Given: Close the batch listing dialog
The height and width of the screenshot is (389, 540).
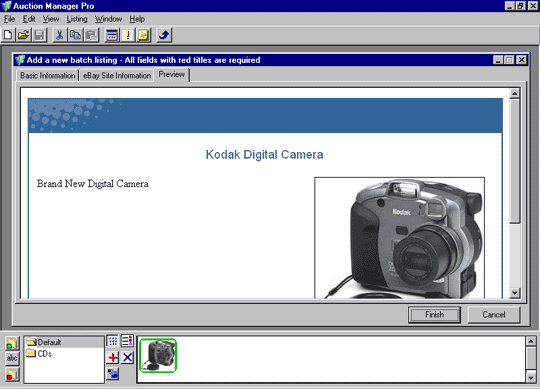Looking at the screenshot, I should pos(522,60).
